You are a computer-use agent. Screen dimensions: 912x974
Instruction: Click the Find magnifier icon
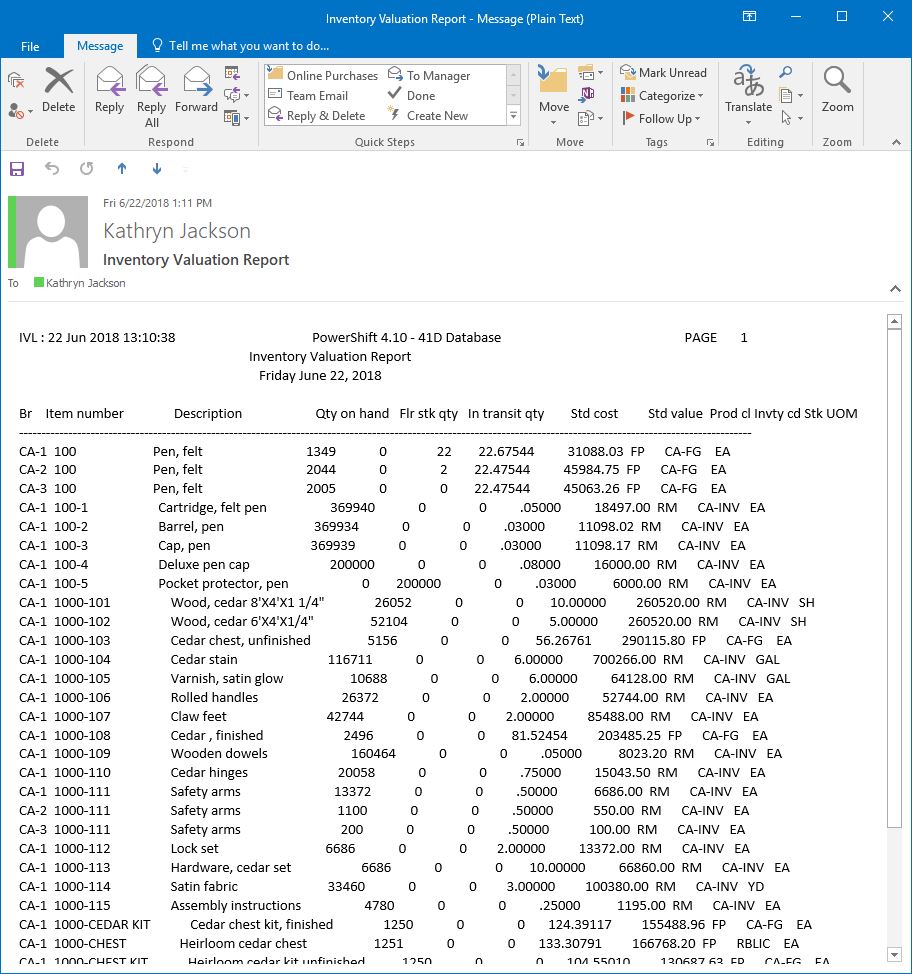786,73
